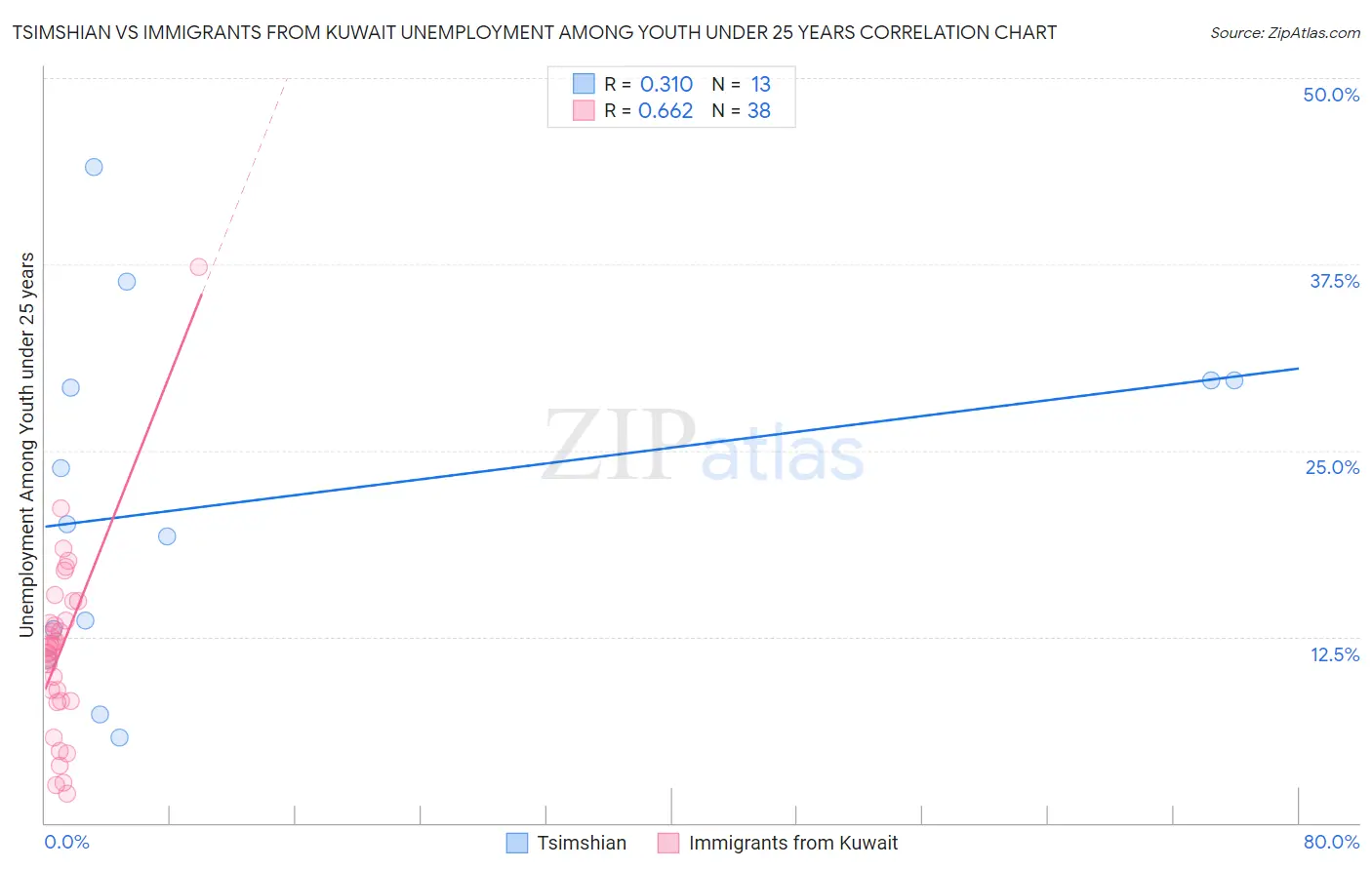Click the 80.0% x-axis label
Screen dimensions: 1372x870
[x=1331, y=842]
